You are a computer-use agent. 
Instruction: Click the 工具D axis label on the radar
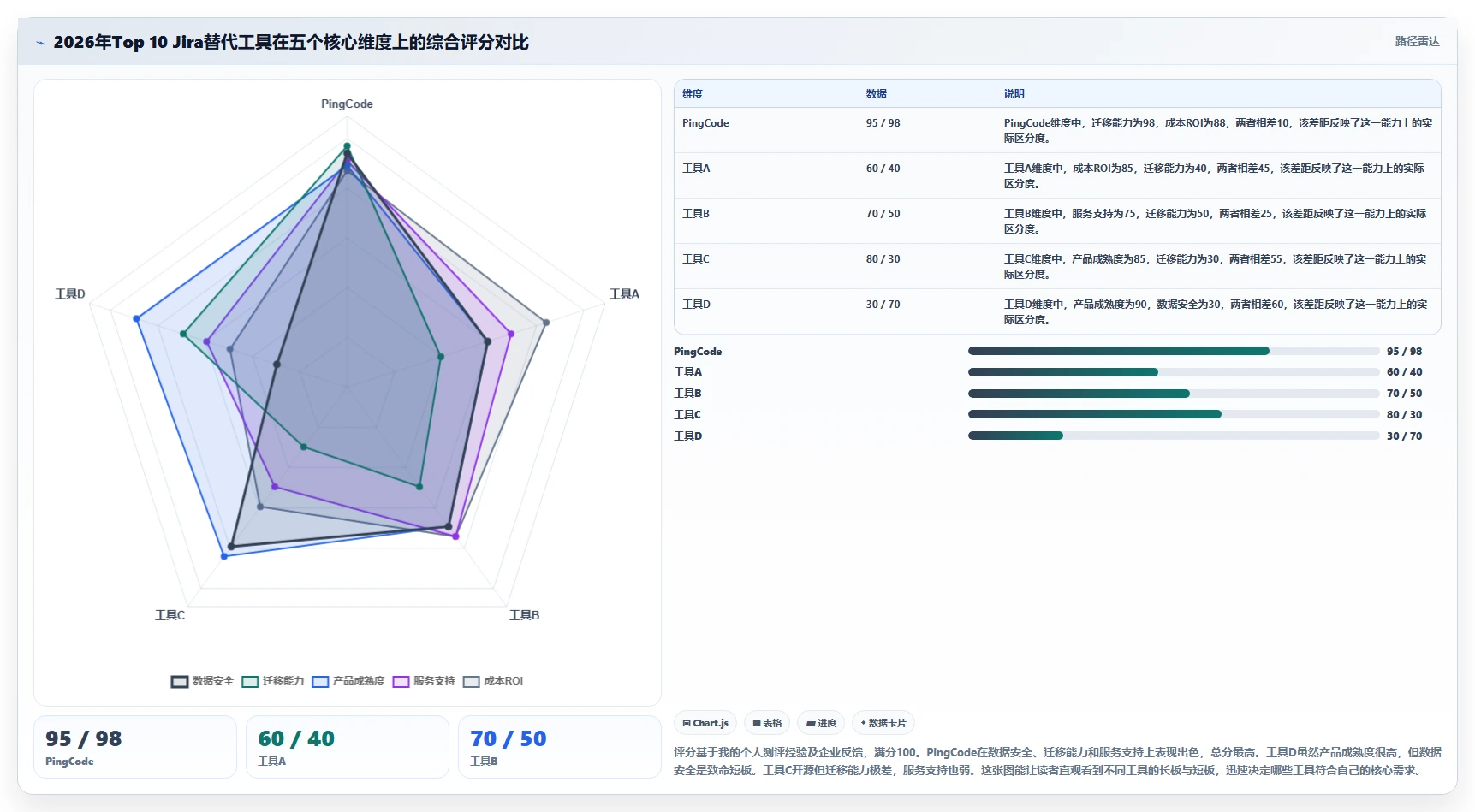click(x=70, y=293)
